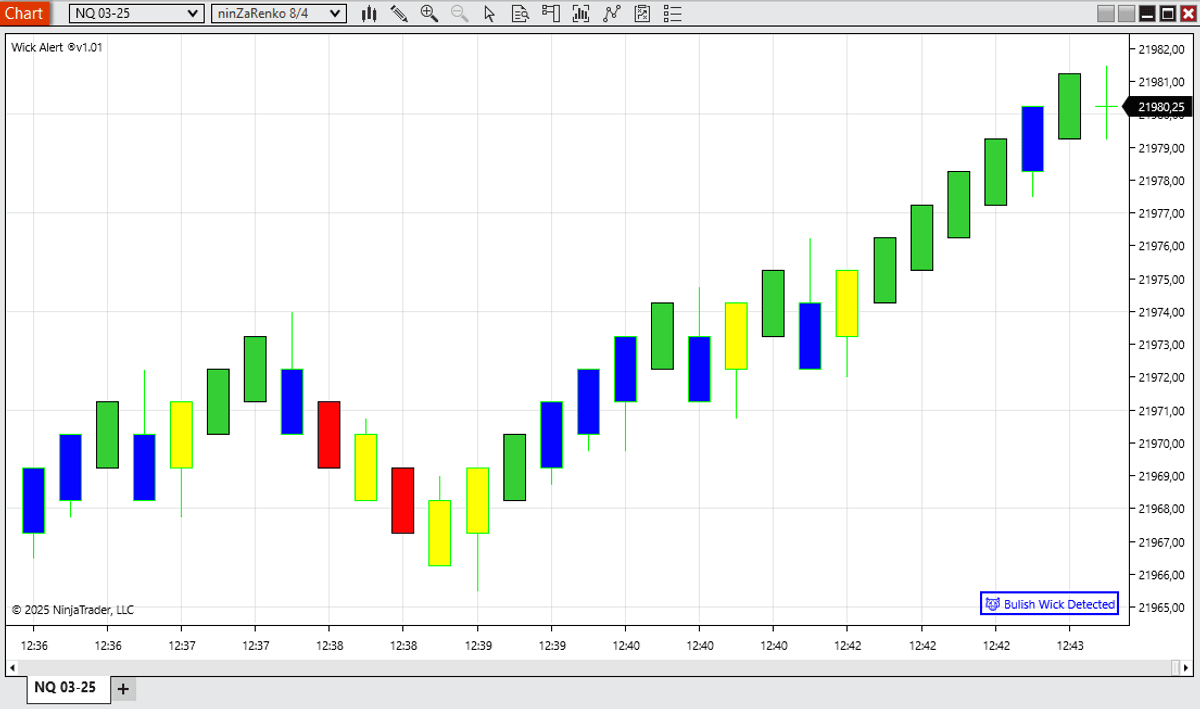
Task: Click the Chart menu label
Action: [23, 13]
